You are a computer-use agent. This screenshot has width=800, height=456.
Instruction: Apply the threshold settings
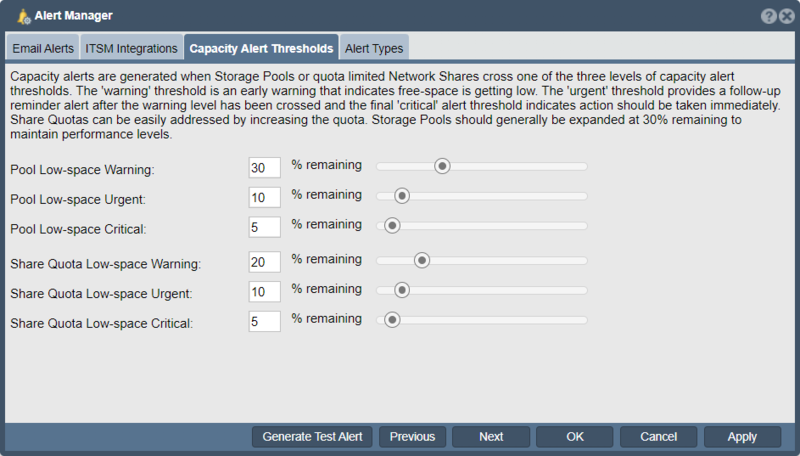[x=742, y=437]
